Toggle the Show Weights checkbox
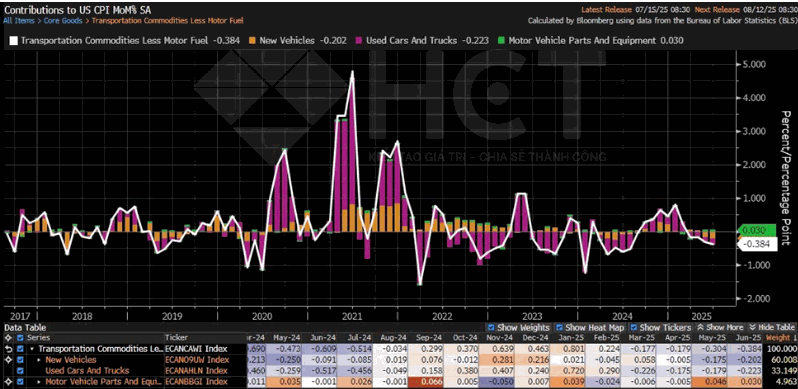 491,327
